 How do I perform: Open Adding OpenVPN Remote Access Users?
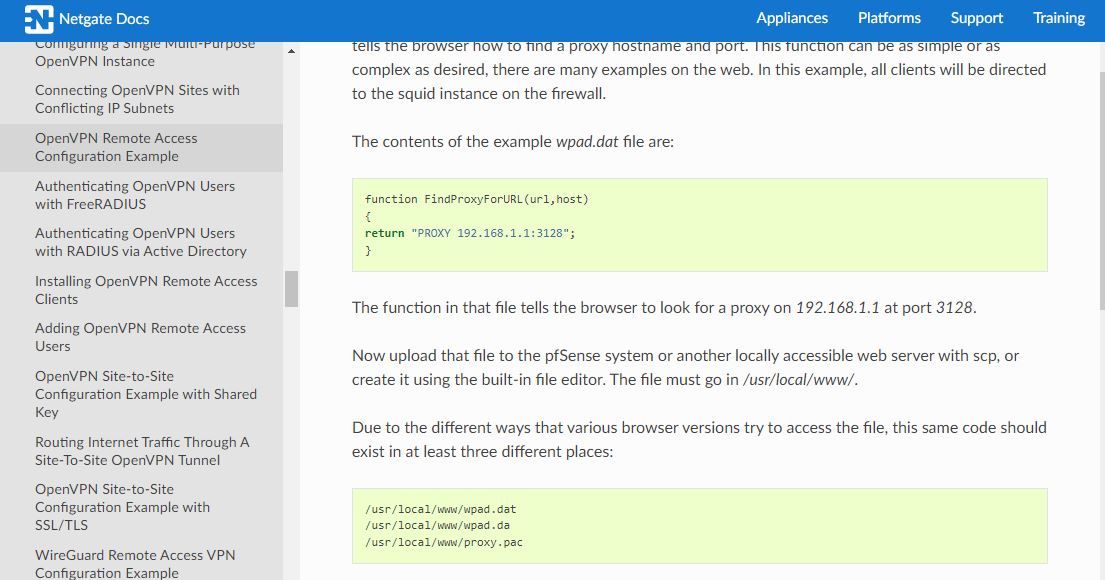140,337
